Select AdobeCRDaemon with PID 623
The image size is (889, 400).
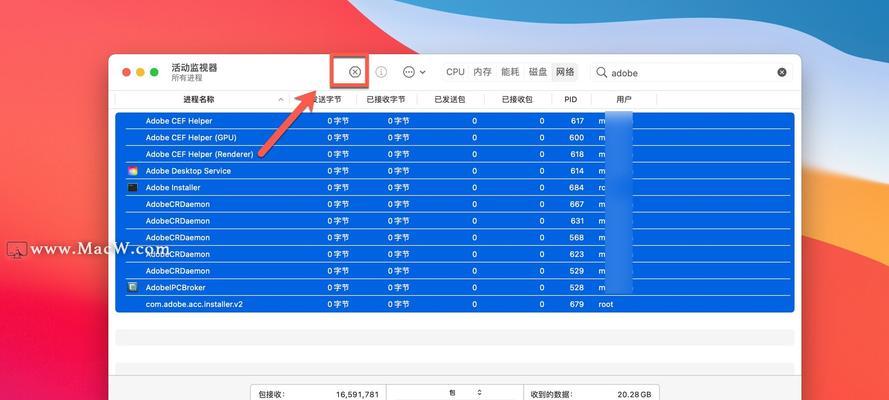coord(455,254)
